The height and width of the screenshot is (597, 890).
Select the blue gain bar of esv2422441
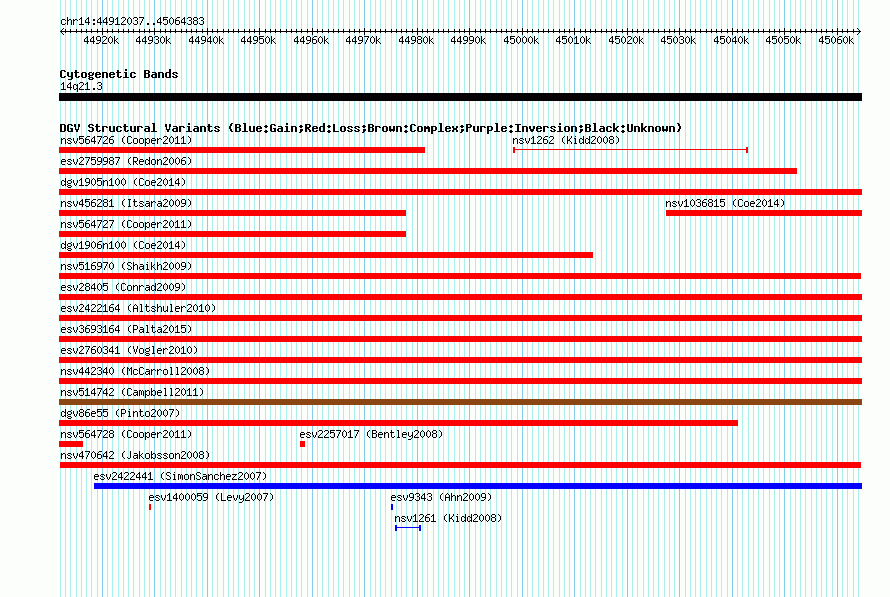pyautogui.click(x=478, y=486)
